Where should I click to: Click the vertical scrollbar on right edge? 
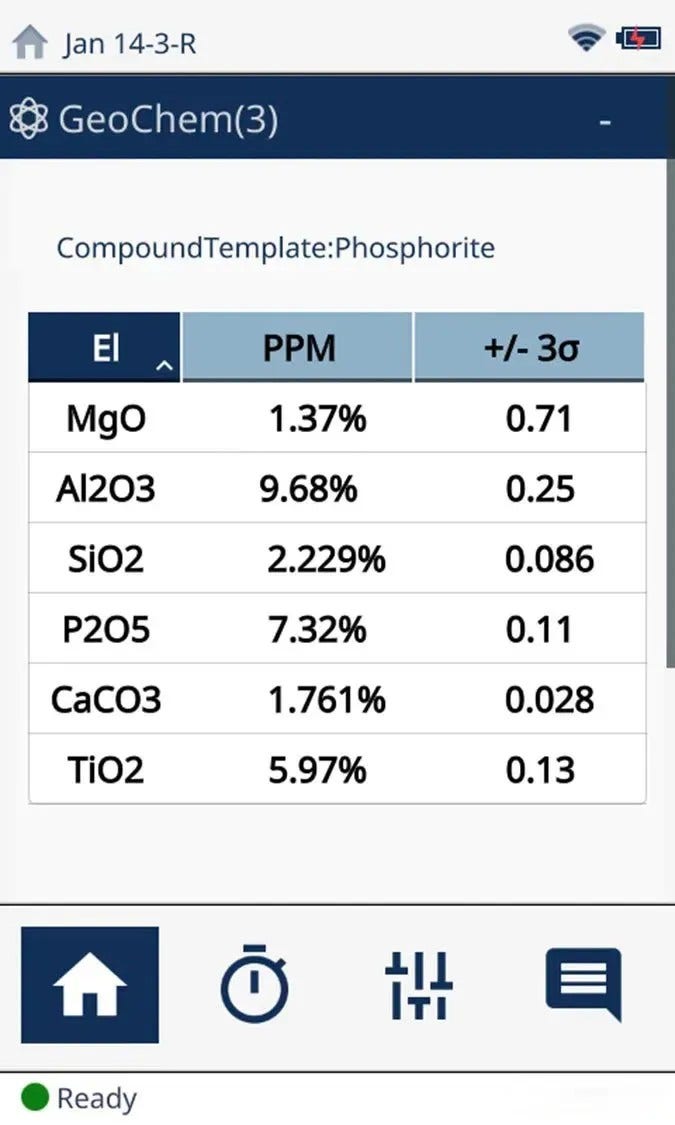[x=670, y=420]
